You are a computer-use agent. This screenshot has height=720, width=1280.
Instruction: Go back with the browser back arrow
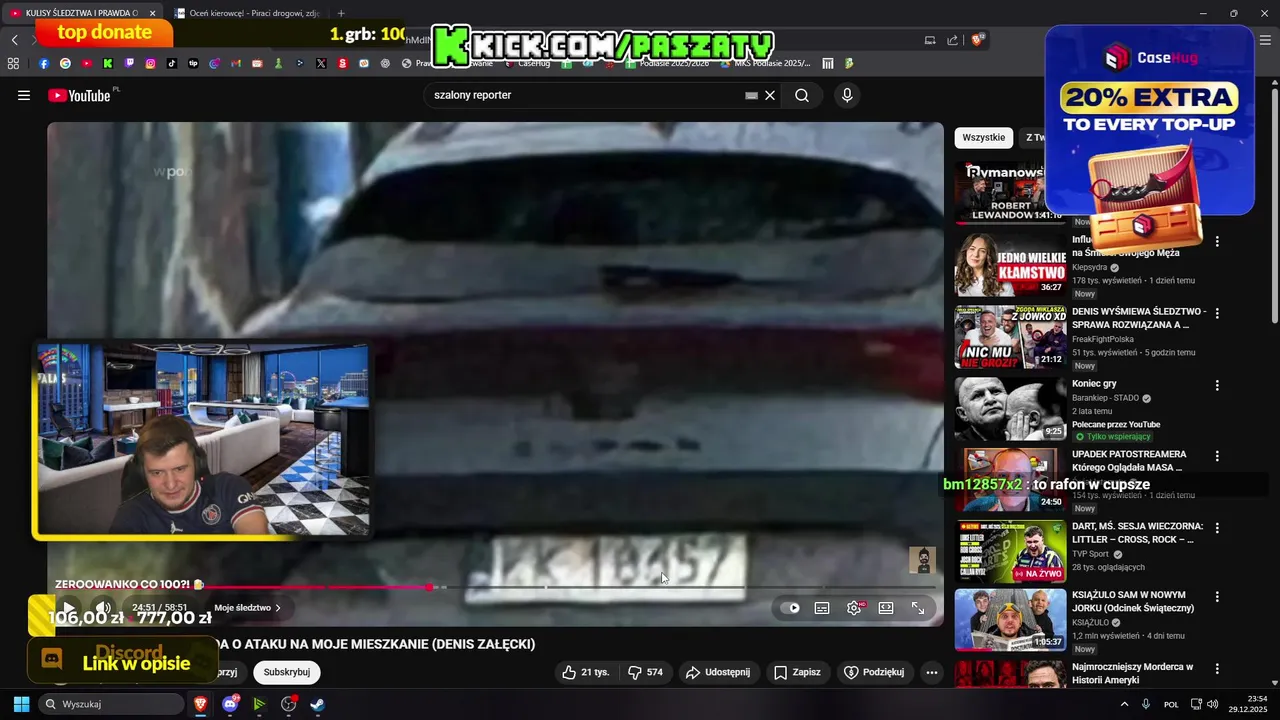coord(14,40)
